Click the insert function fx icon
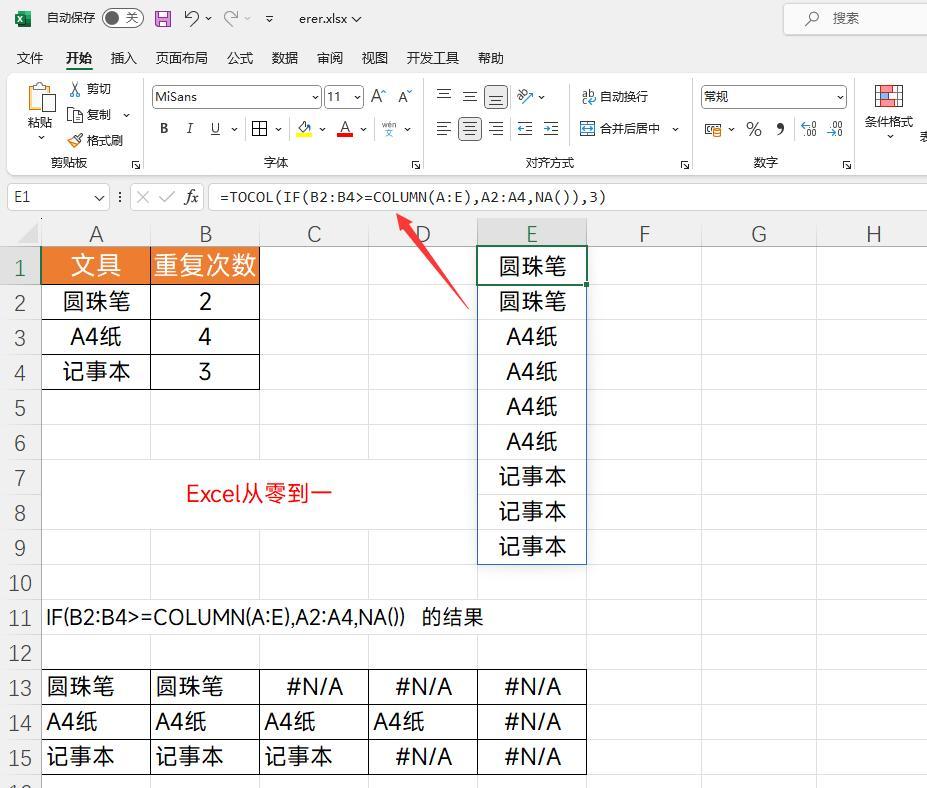The width and height of the screenshot is (927, 788). [192, 197]
